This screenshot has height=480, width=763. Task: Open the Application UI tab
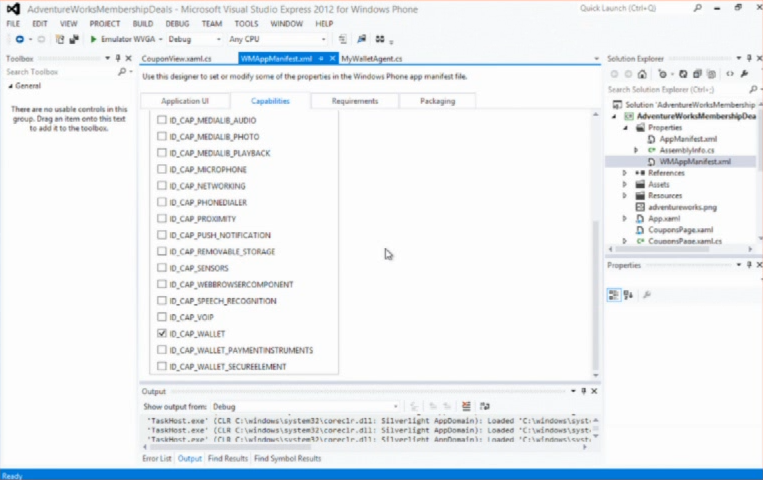pyautogui.click(x=185, y=101)
